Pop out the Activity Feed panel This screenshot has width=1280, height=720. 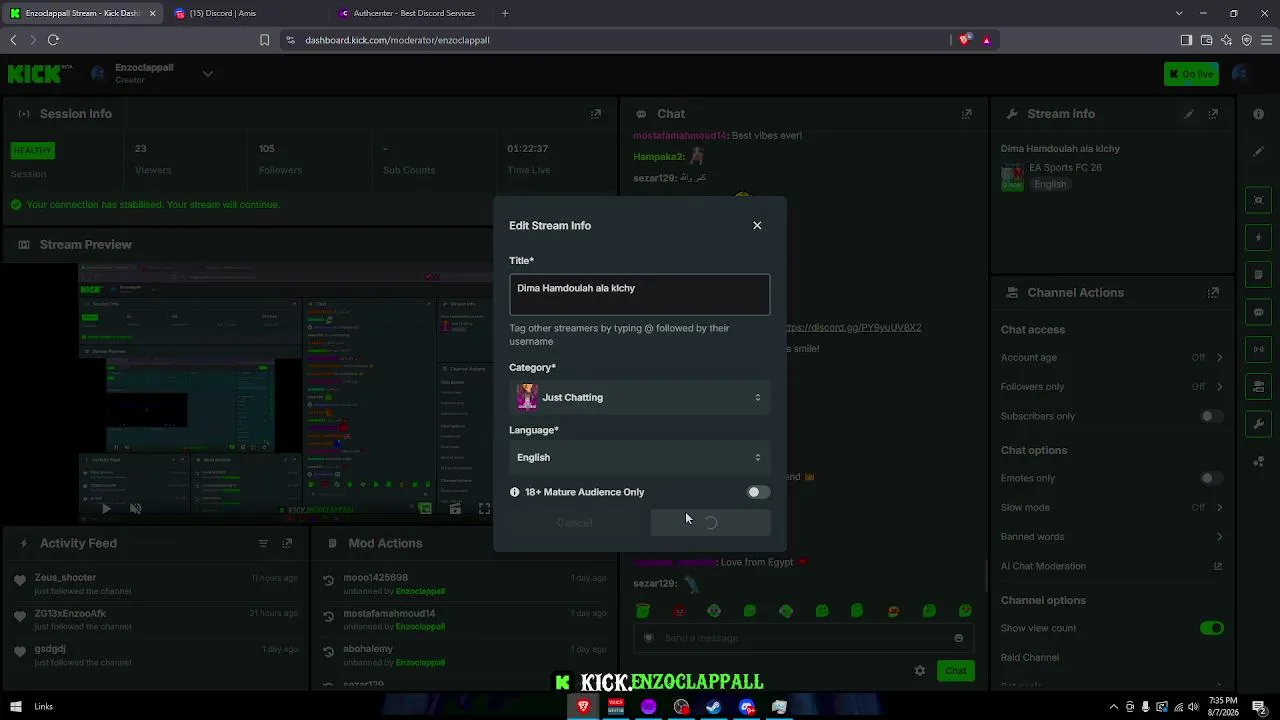point(287,543)
